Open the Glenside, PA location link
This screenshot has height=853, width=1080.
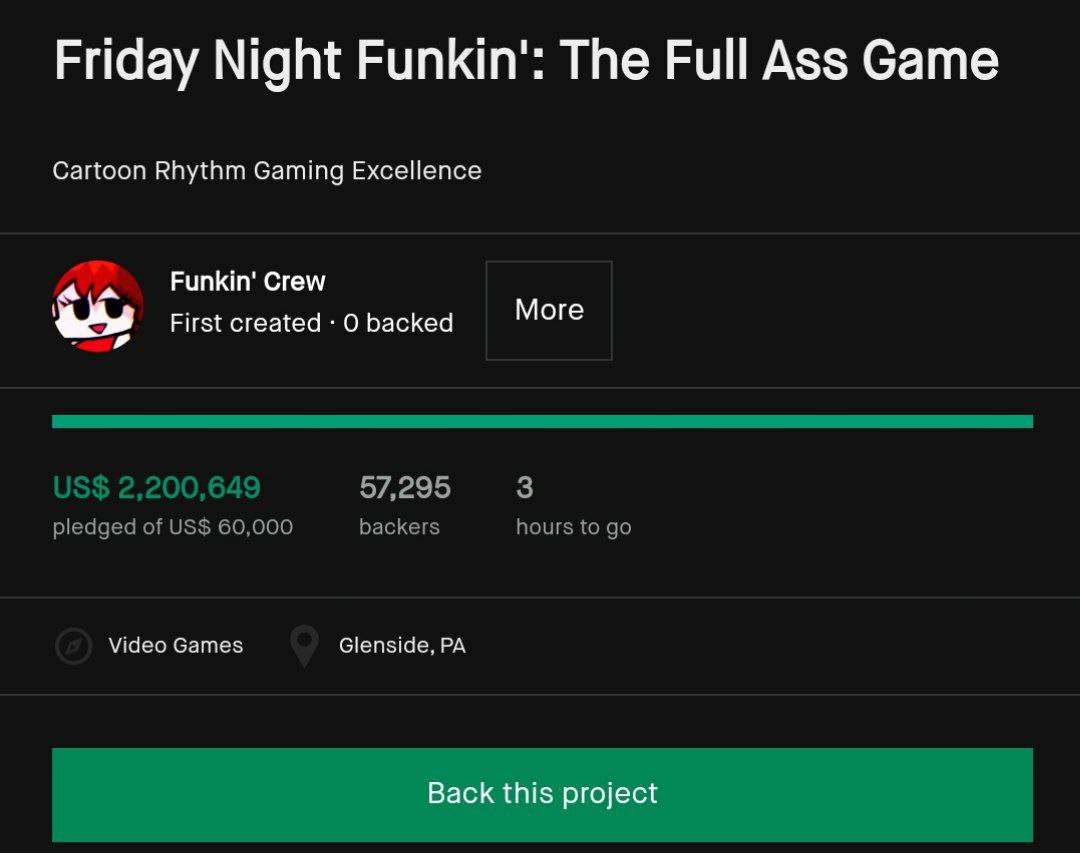402,646
